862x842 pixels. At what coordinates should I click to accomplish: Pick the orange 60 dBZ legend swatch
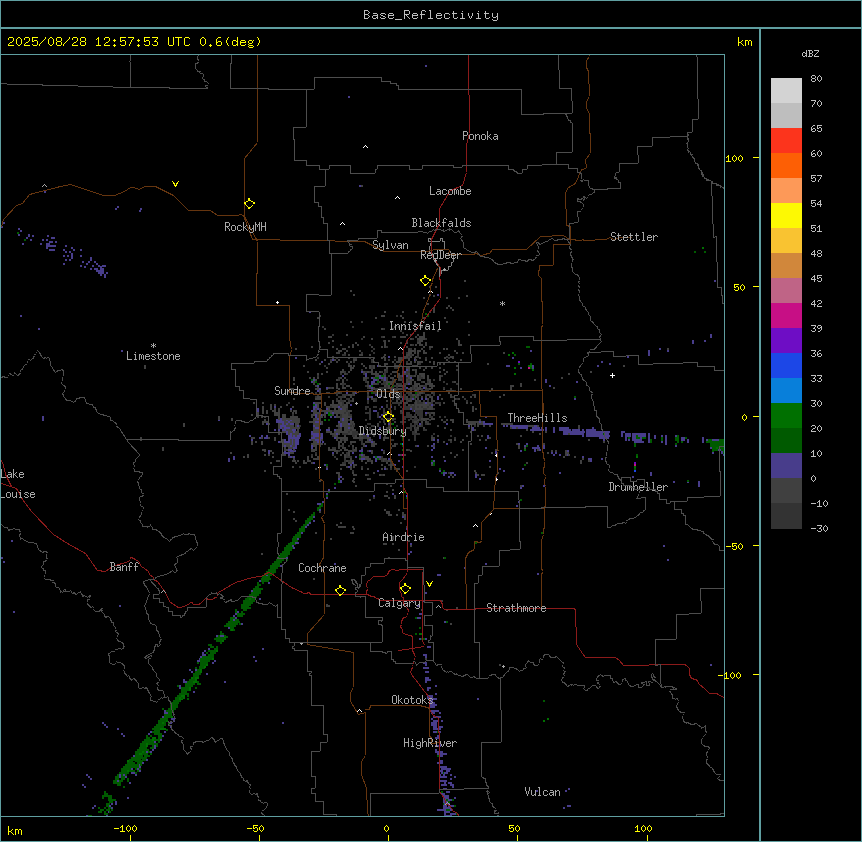pos(786,165)
